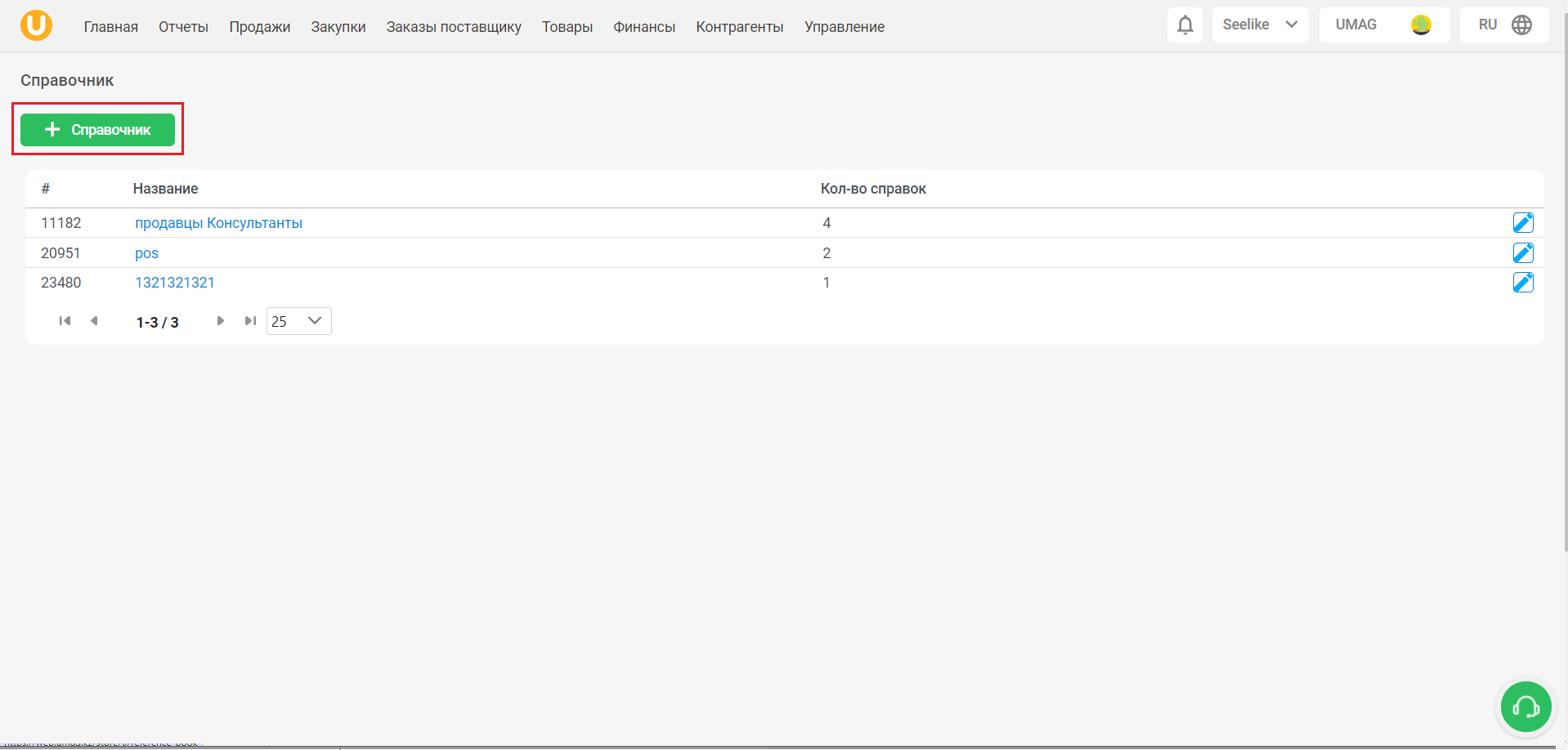Click ID cell 23480
This screenshot has width=1568, height=750.
tap(61, 283)
